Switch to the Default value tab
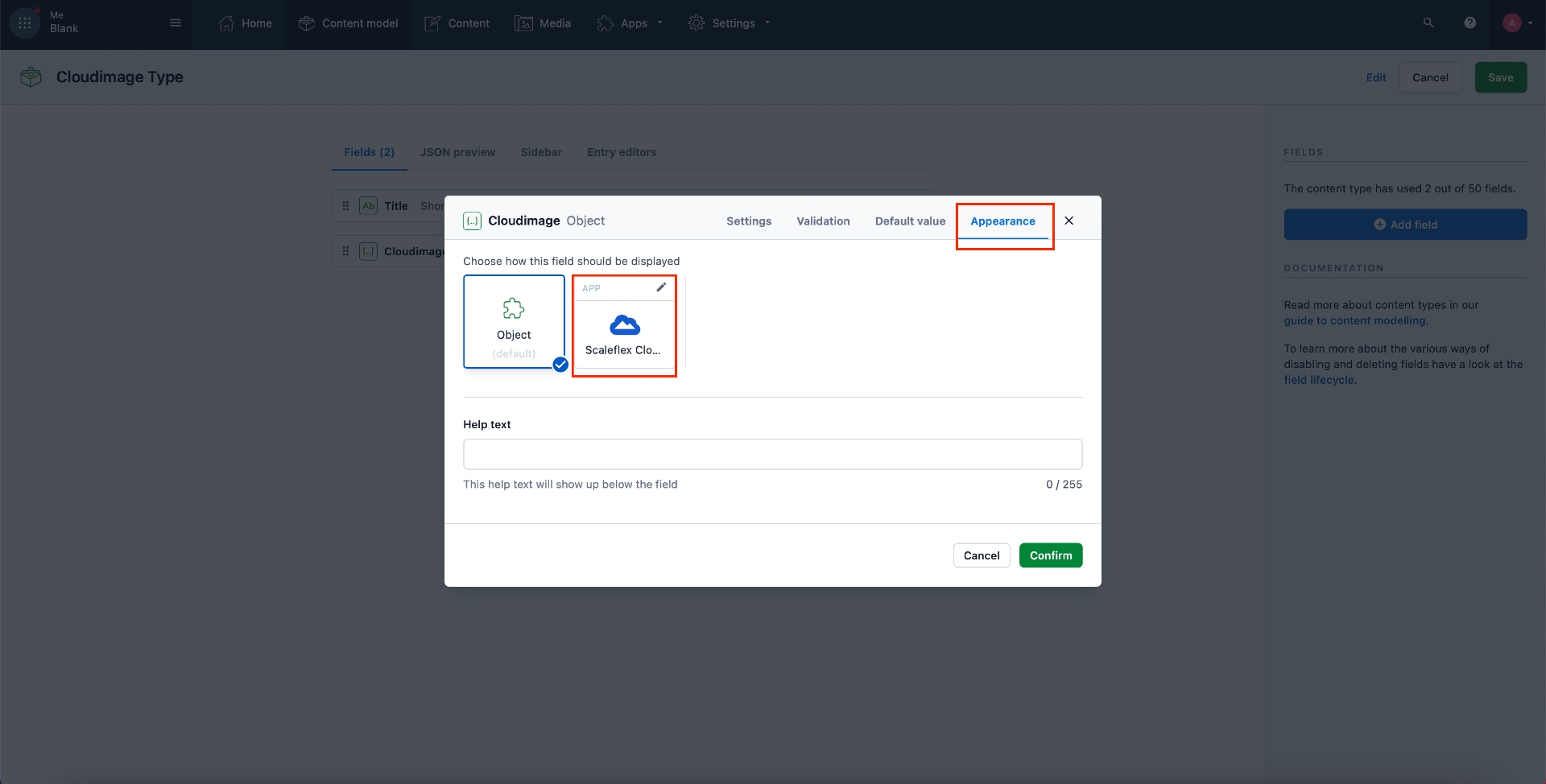 [x=910, y=221]
